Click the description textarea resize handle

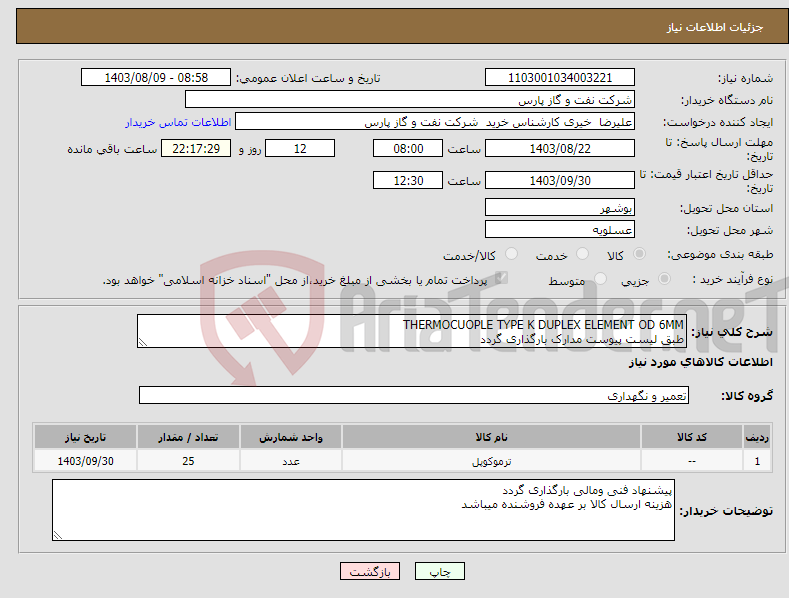pyautogui.click(x=143, y=342)
